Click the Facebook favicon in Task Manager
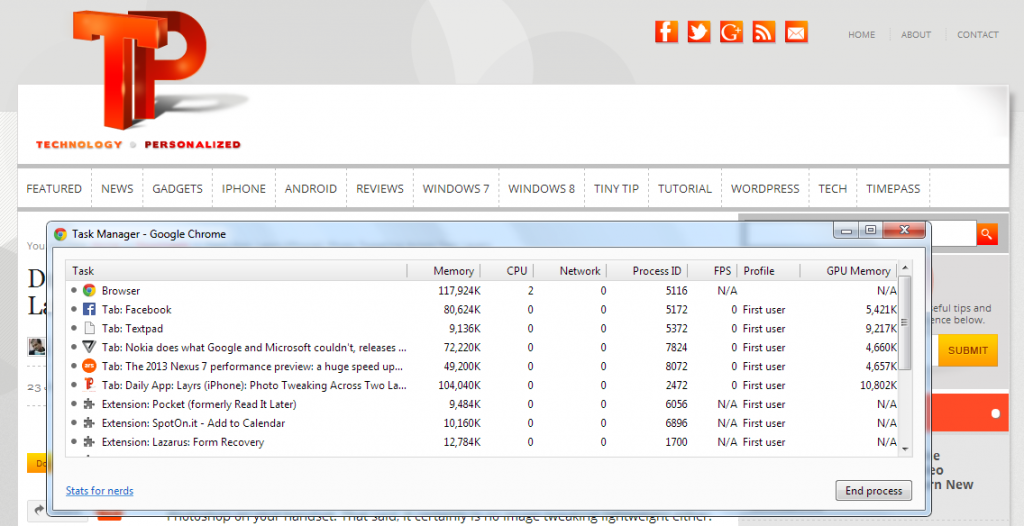The height and width of the screenshot is (526, 1024). (x=89, y=309)
